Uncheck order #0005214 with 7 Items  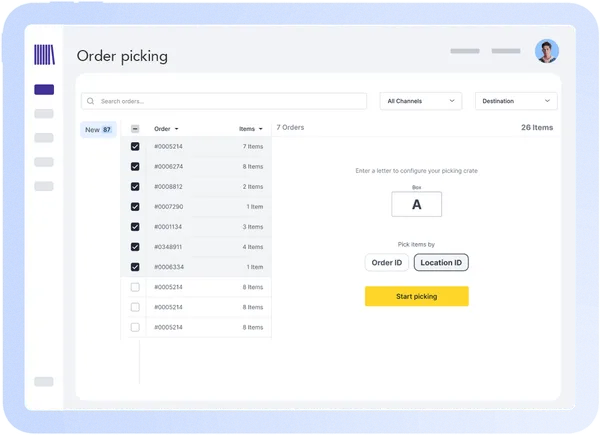tap(135, 147)
